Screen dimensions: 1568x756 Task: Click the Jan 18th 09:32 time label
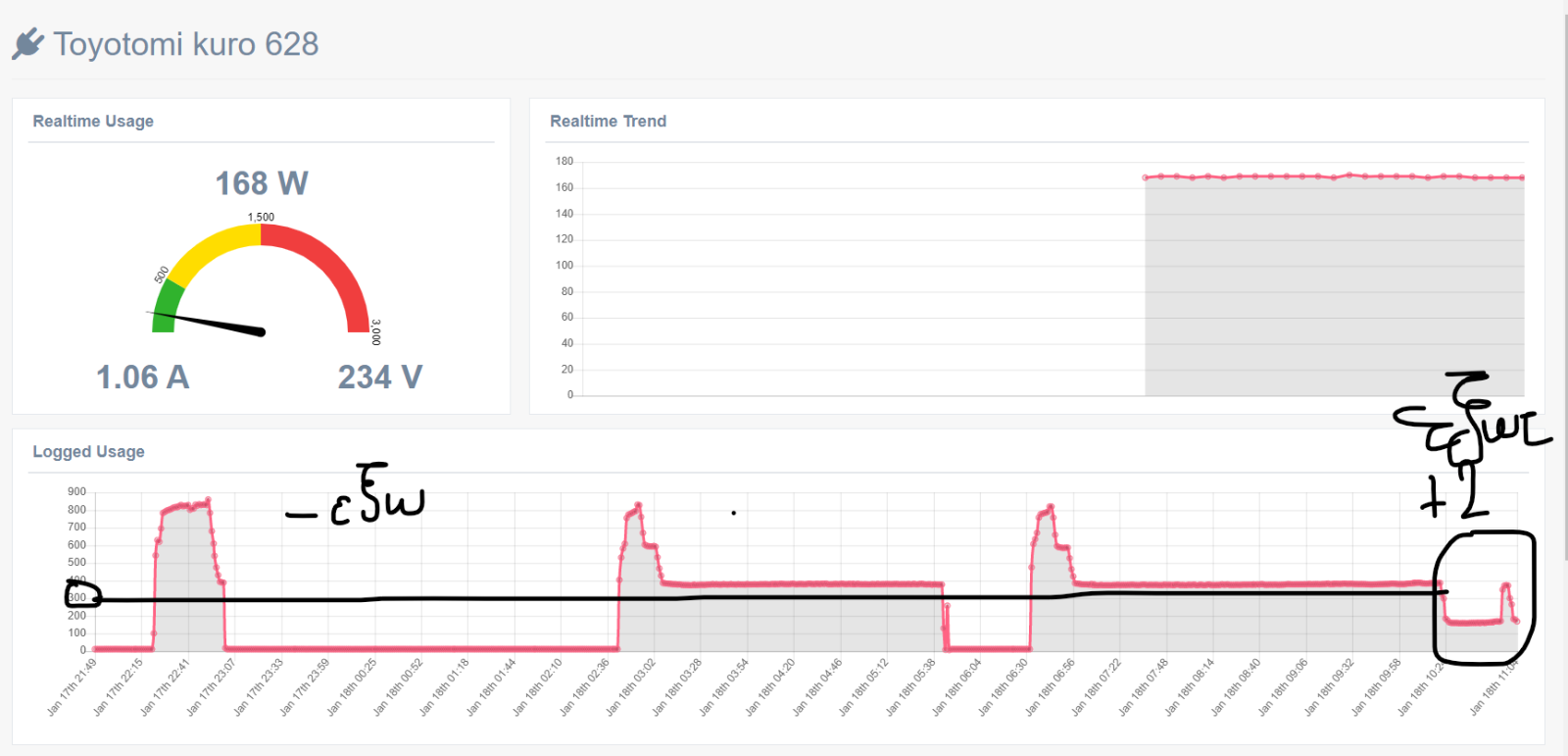1330,686
